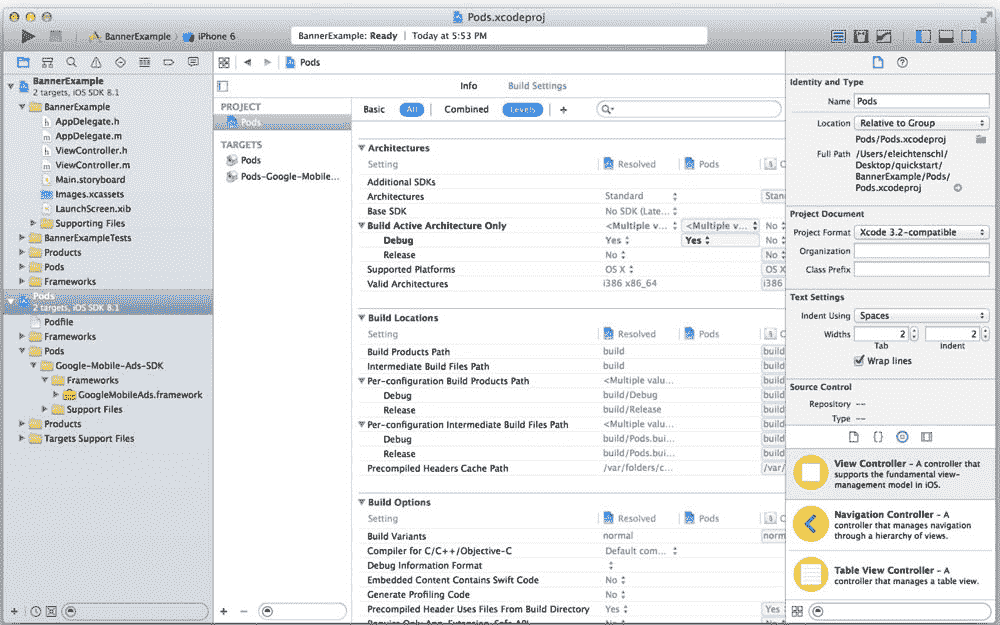Screen dimensions: 1000x625
Task: Switch to the Info tab
Action: click(x=468, y=86)
